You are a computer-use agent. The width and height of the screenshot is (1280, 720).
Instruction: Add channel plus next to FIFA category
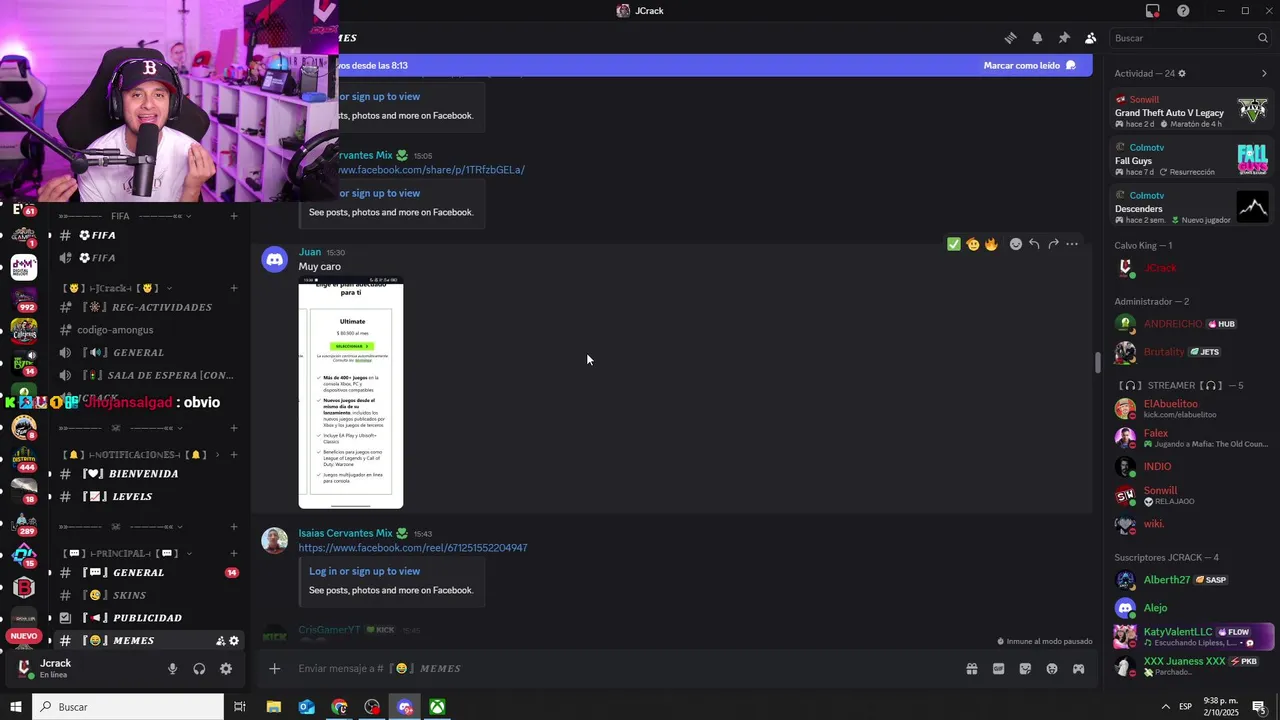coord(234,216)
